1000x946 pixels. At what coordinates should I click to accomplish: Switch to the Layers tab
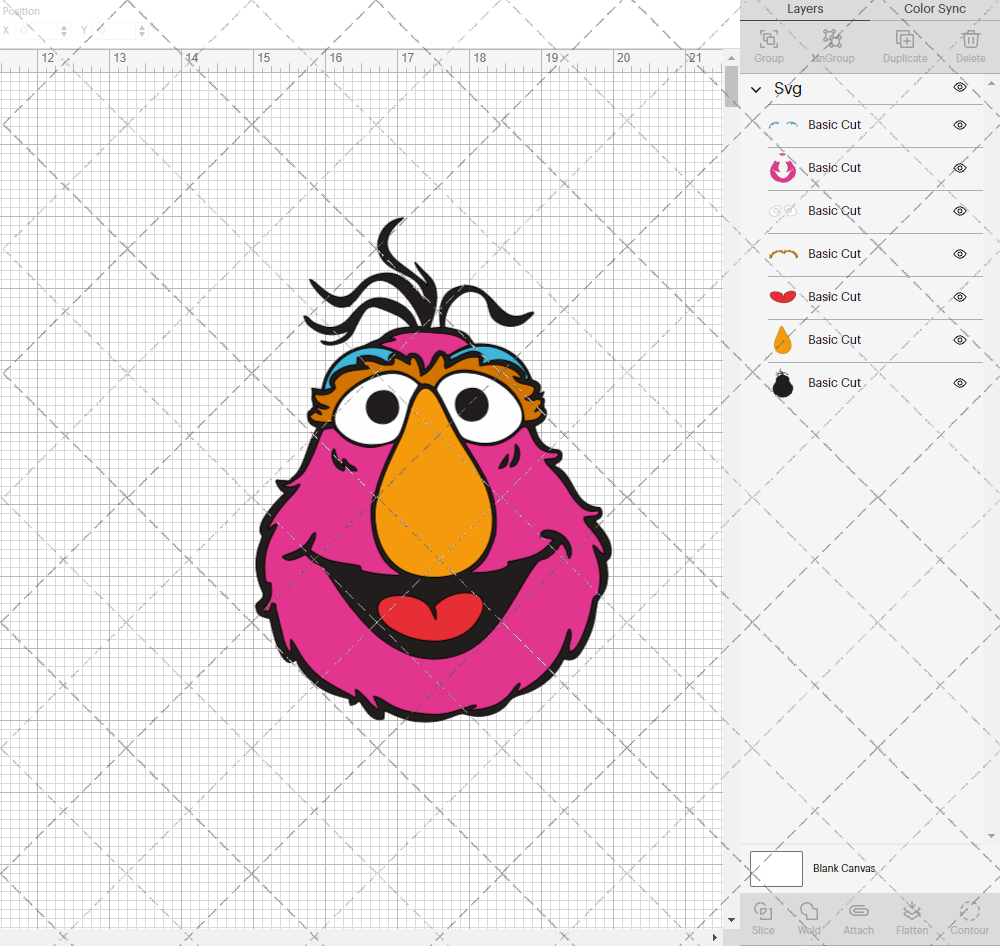pos(805,9)
